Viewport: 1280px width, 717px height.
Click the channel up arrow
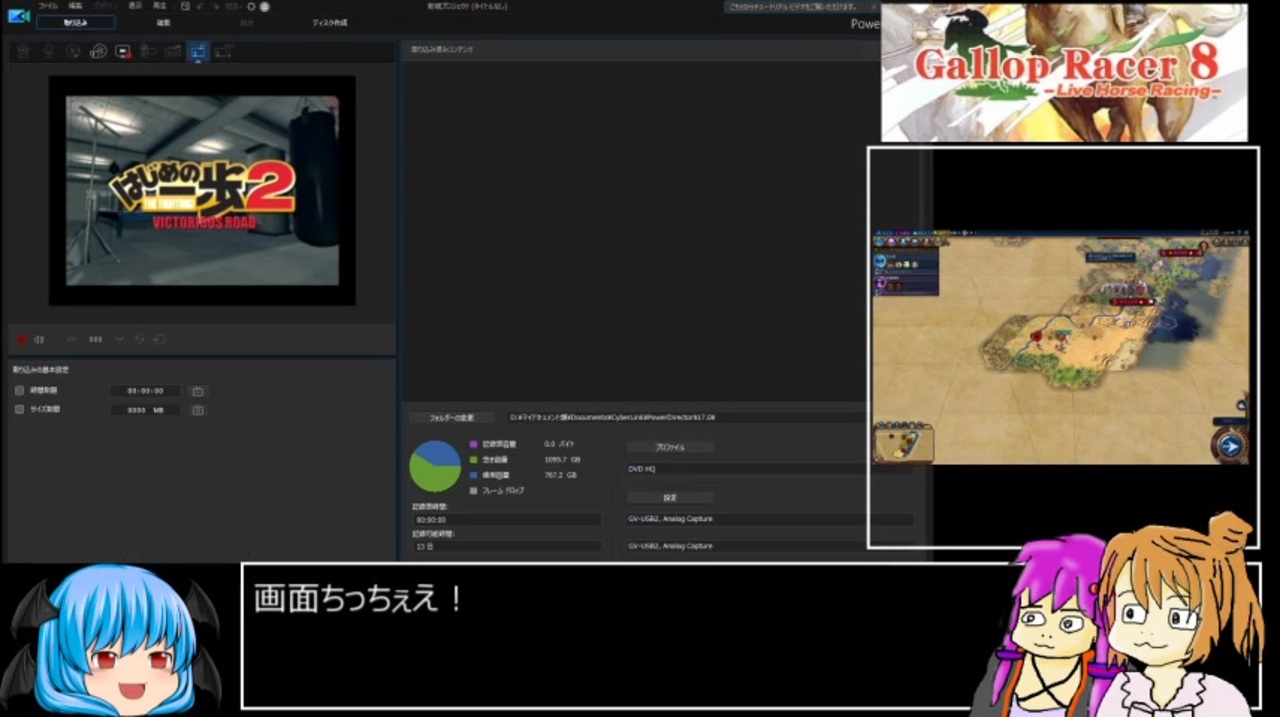(71, 339)
